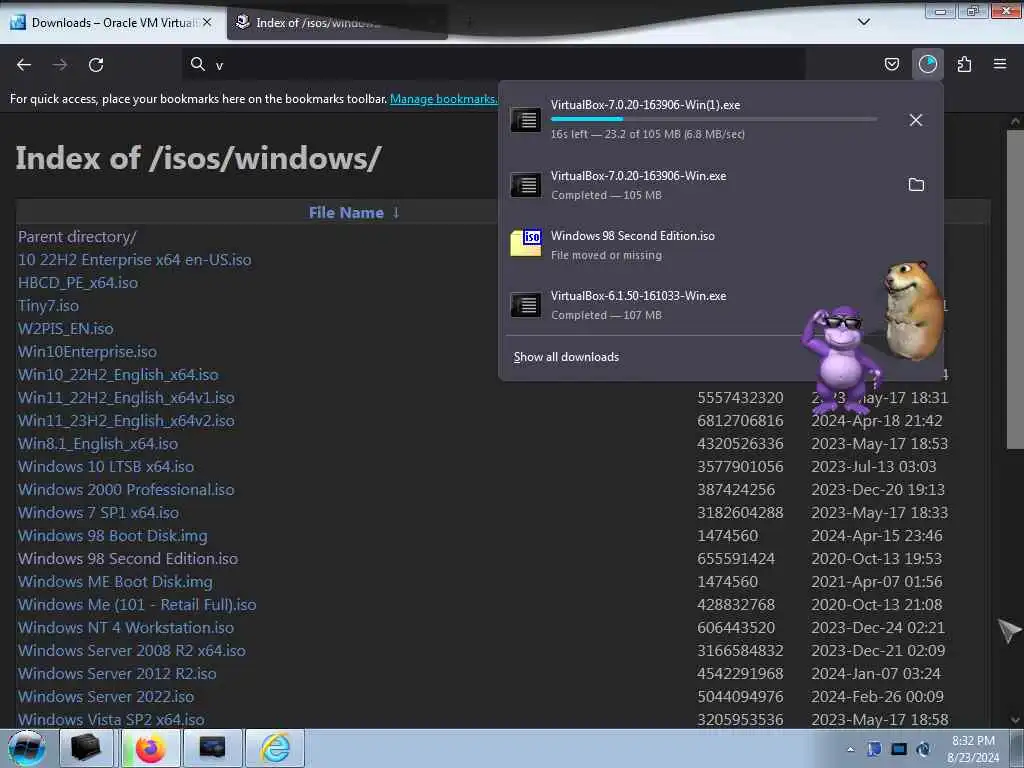Open Windows Server 2012 R2.iso

tap(117, 674)
